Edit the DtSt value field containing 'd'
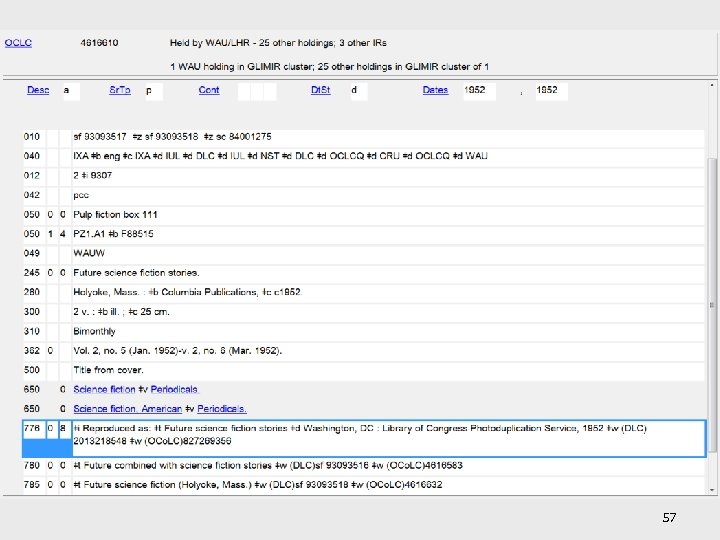720x540 pixels. coord(359,91)
